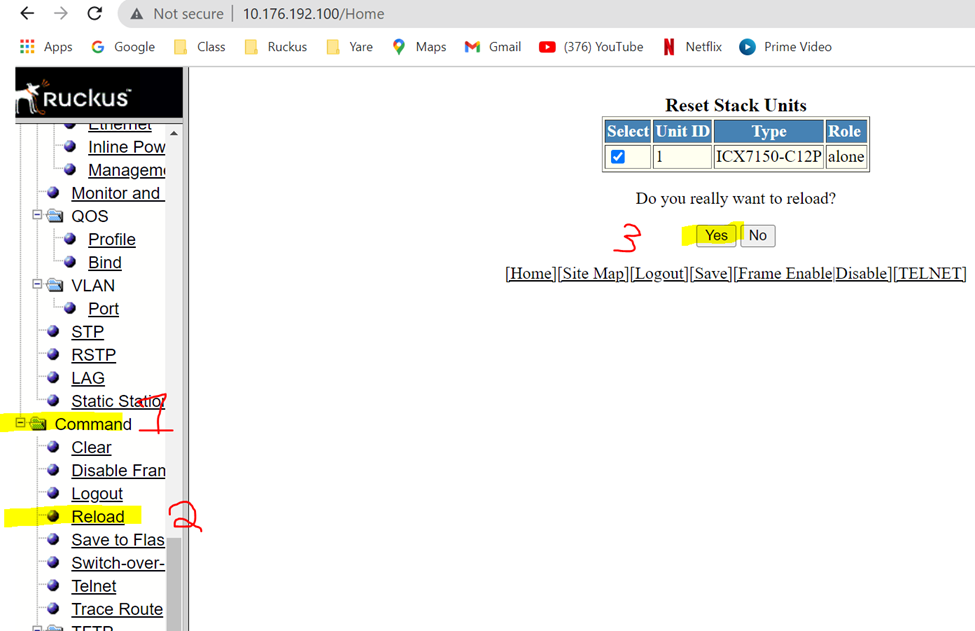Open the Prime Video bookmark
The image size is (975, 631).
coord(785,47)
